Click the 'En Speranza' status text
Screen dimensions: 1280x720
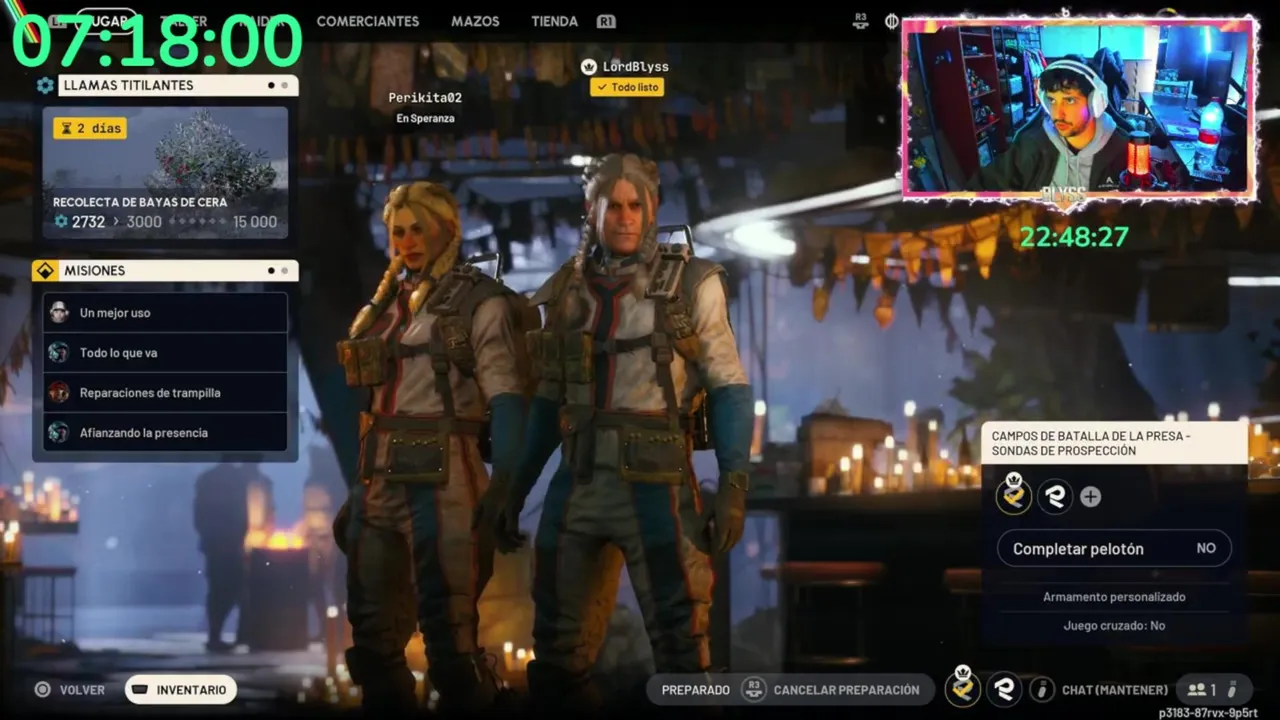pos(425,118)
